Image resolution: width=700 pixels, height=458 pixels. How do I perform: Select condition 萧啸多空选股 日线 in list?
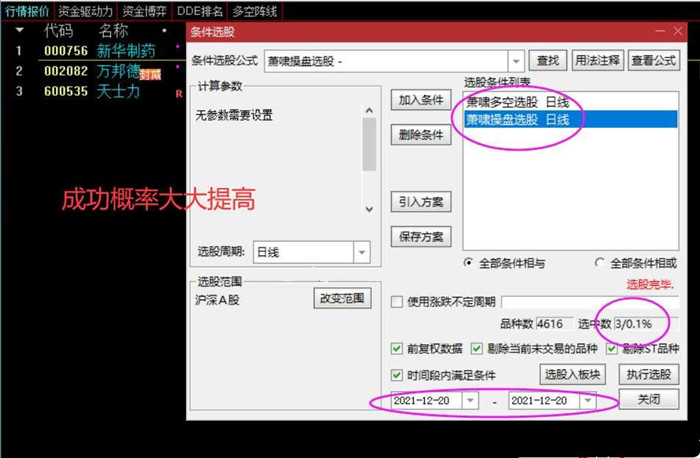point(571,102)
